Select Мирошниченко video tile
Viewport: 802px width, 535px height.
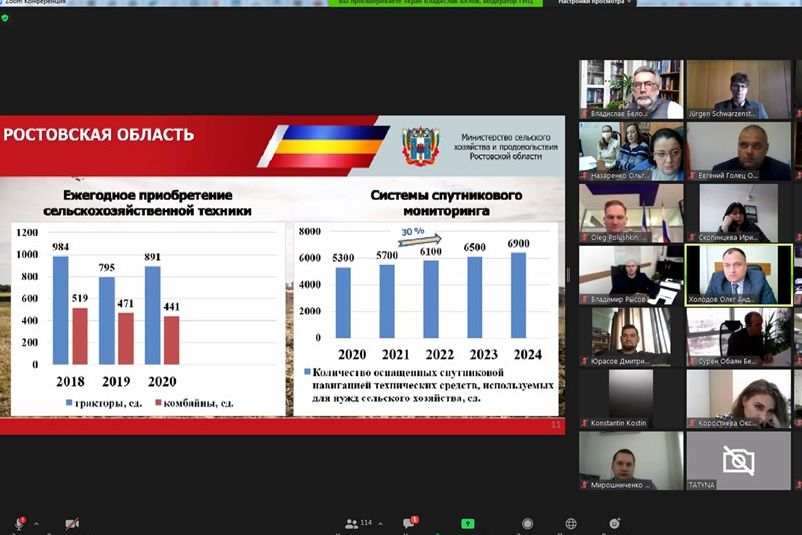click(x=631, y=461)
